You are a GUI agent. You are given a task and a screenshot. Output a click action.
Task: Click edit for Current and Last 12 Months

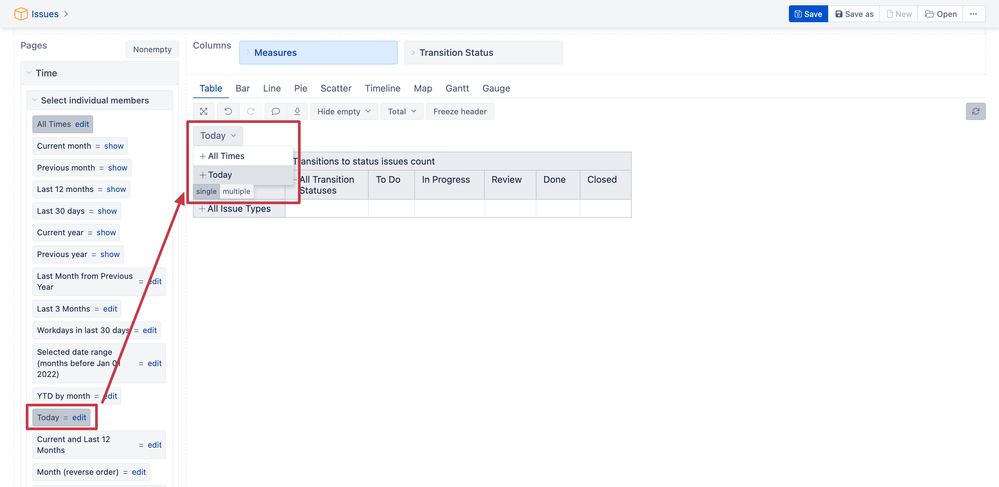click(x=155, y=445)
